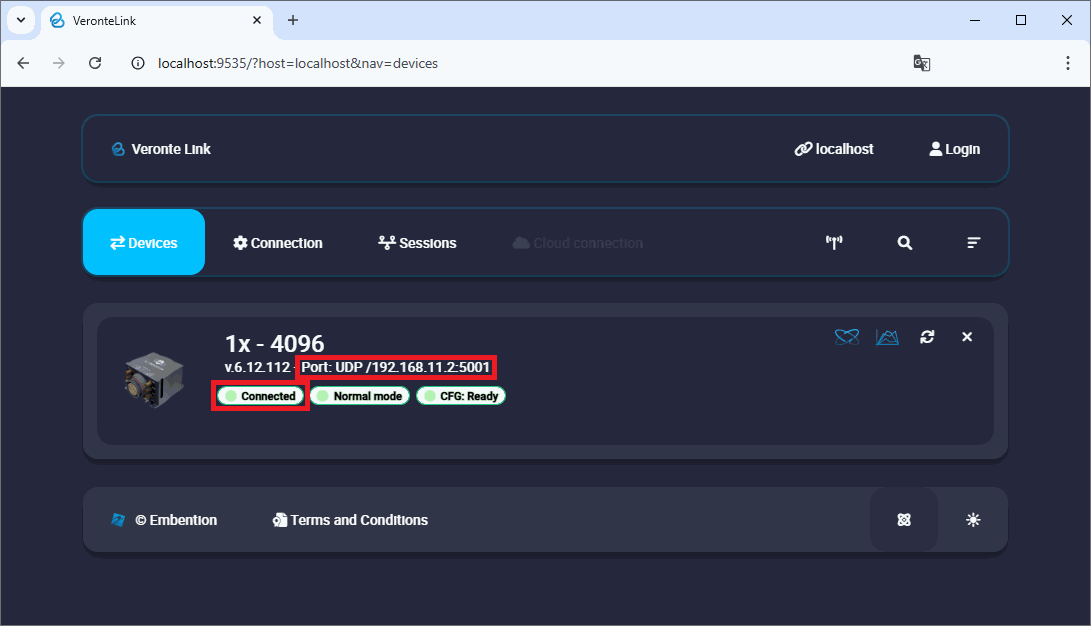This screenshot has width=1091, height=626.
Task: Click the magnifying glass search icon
Action: pos(905,243)
